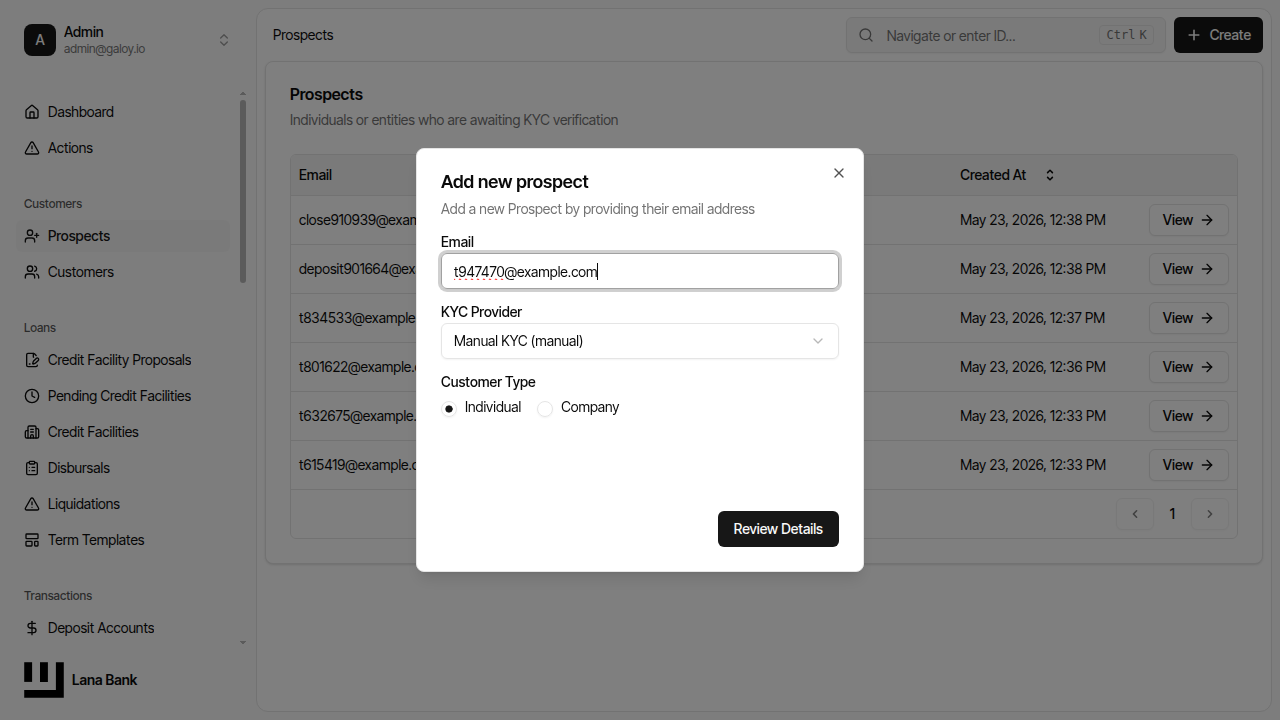Click page number 1 in pagination
The image size is (1280, 720).
[1173, 514]
